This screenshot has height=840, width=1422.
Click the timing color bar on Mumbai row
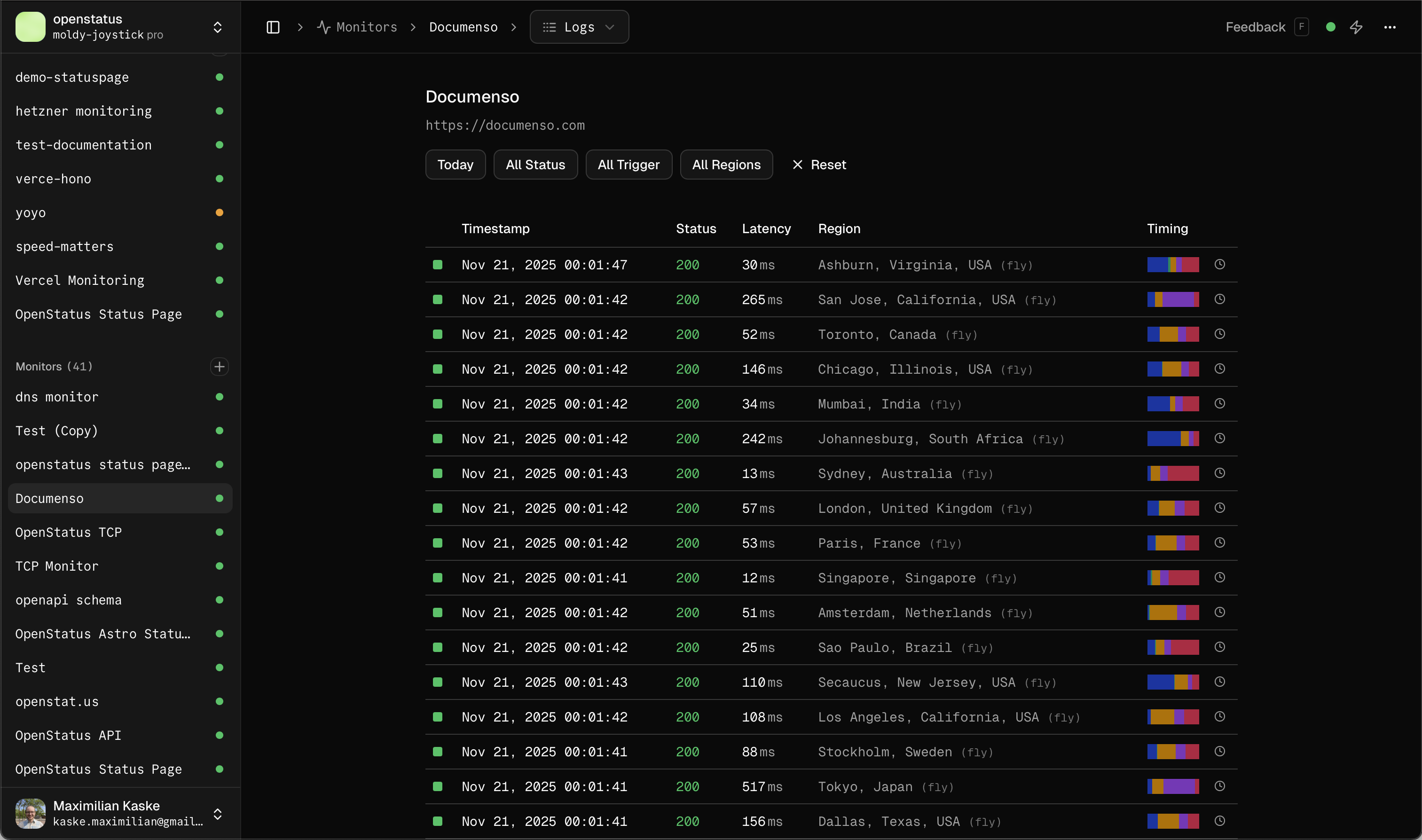tap(1172, 404)
